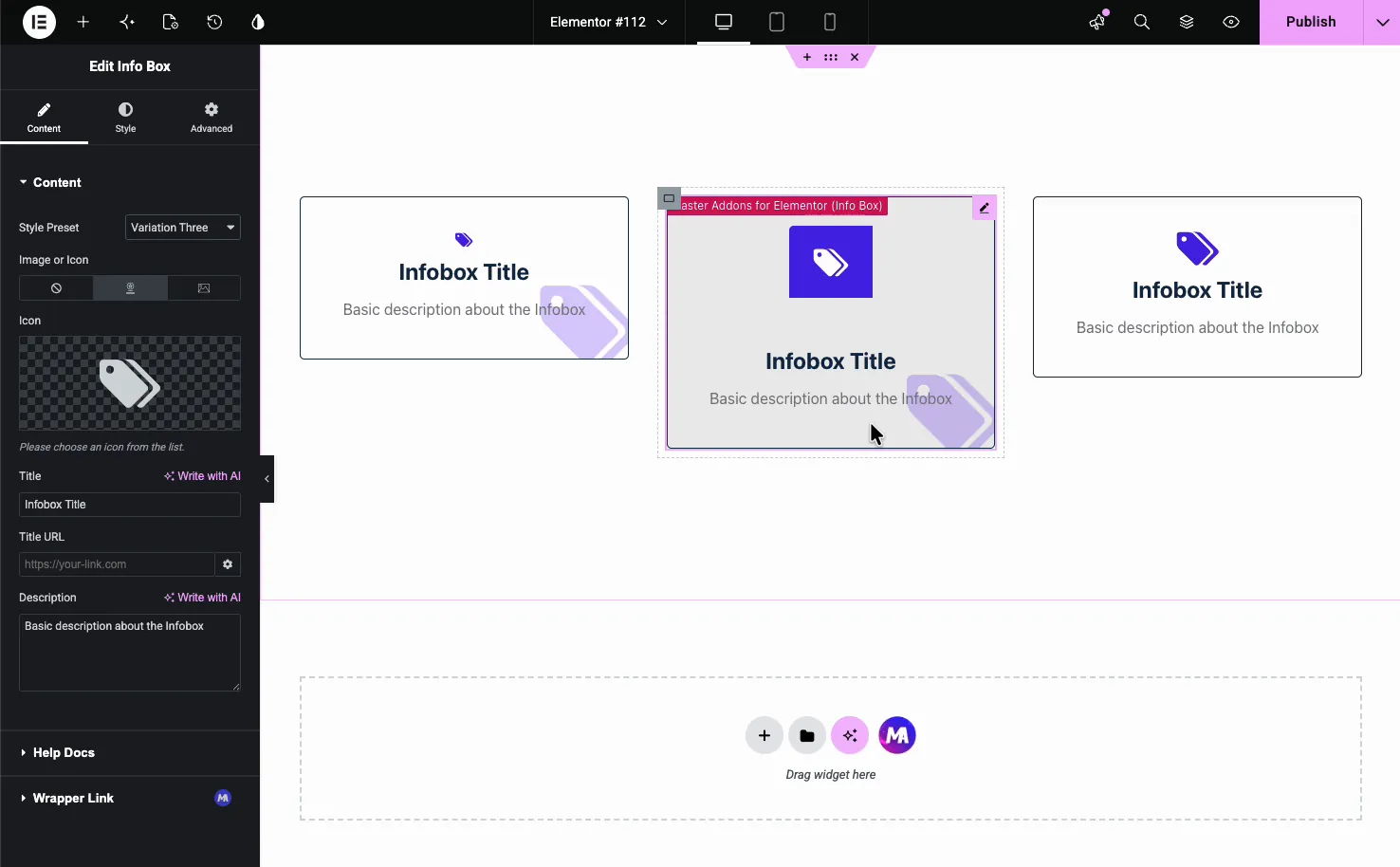Delete the container with the handle X

pyautogui.click(x=855, y=57)
